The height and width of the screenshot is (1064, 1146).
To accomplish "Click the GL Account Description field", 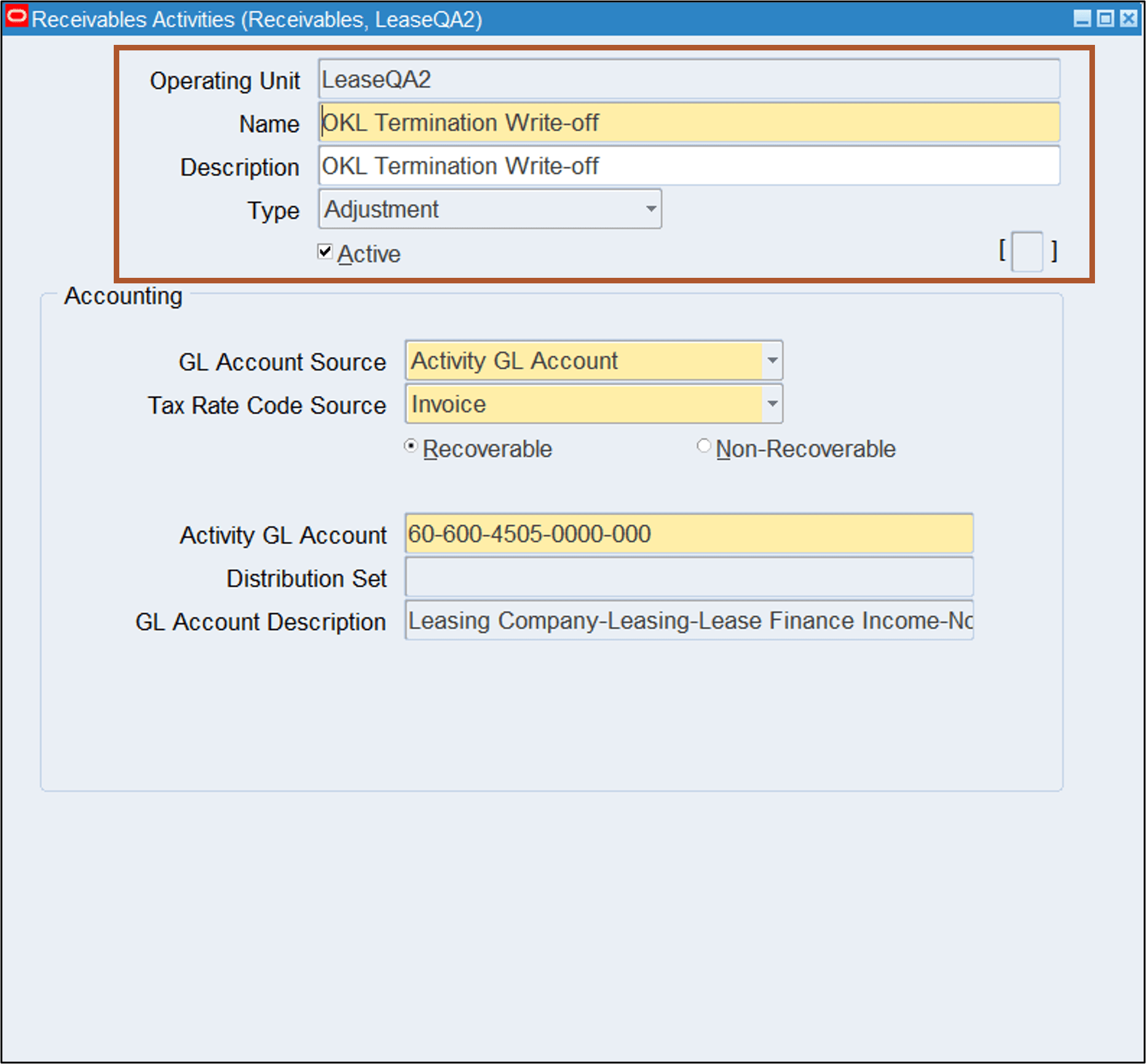I will [x=689, y=620].
